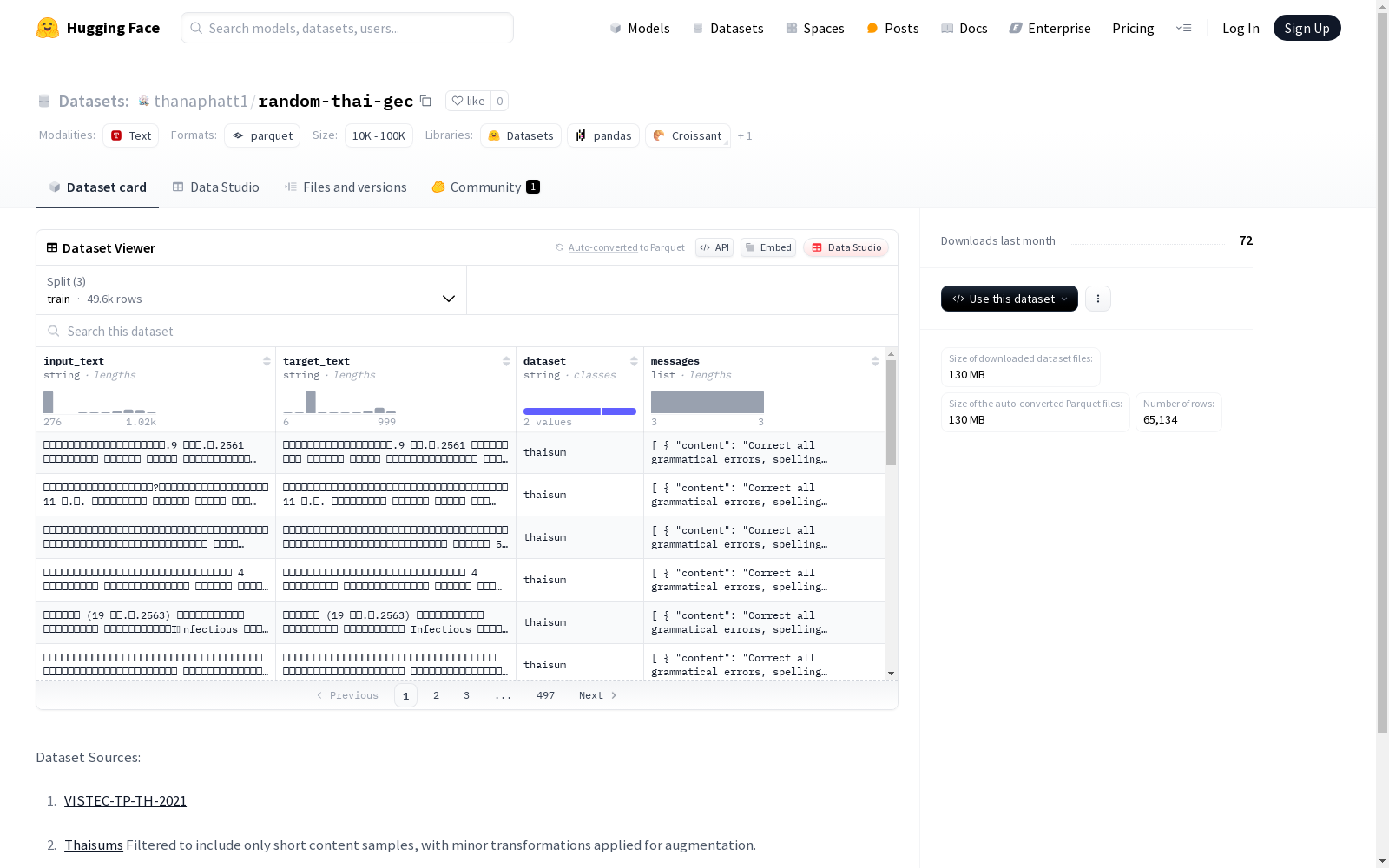Click the dataset classes distribution bar

point(580,411)
